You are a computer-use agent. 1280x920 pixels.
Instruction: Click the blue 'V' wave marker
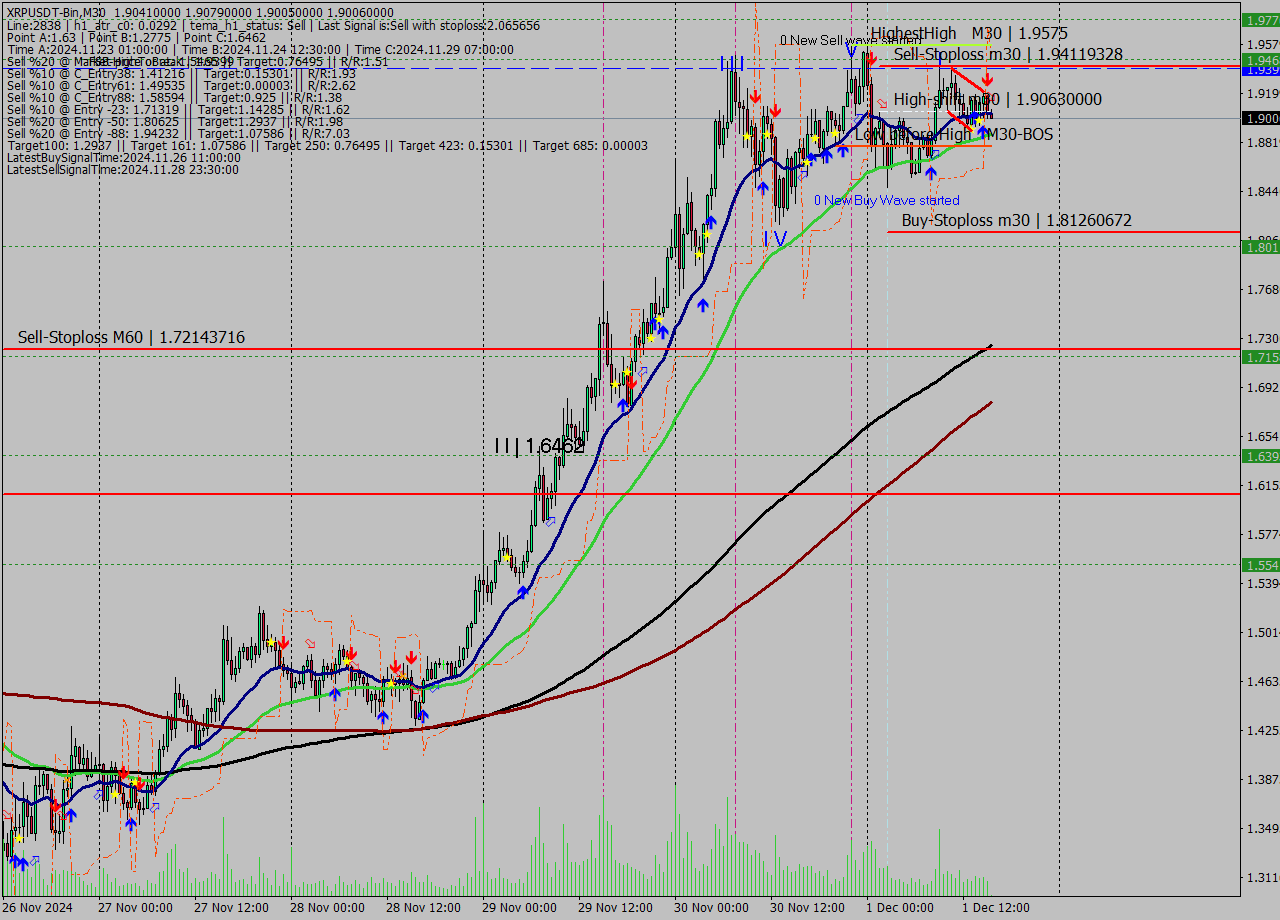tap(851, 50)
